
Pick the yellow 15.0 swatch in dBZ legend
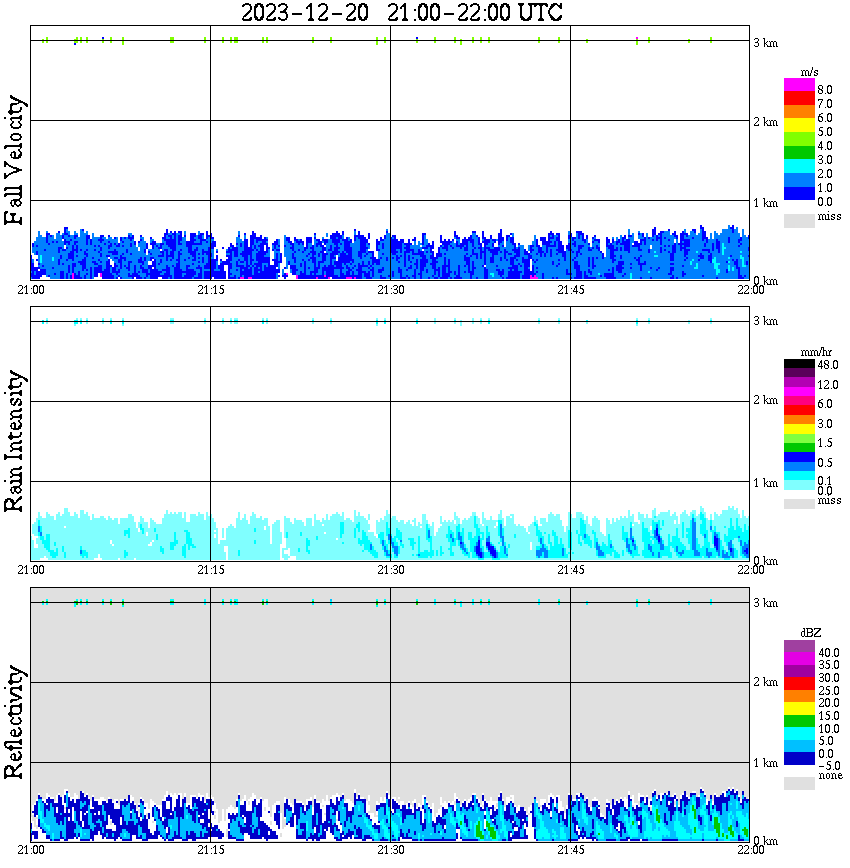(800, 709)
